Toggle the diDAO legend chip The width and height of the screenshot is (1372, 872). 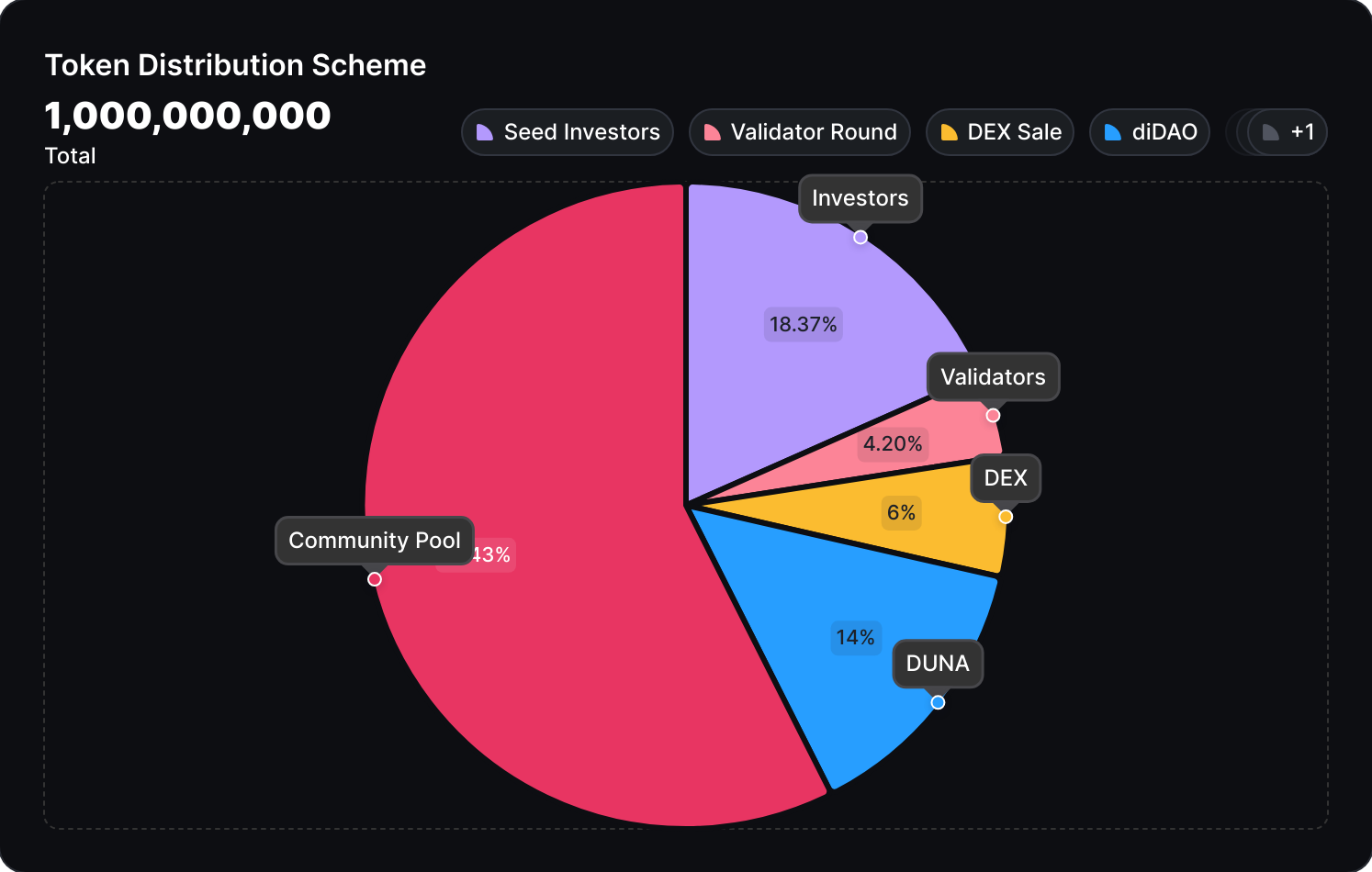tap(1150, 131)
